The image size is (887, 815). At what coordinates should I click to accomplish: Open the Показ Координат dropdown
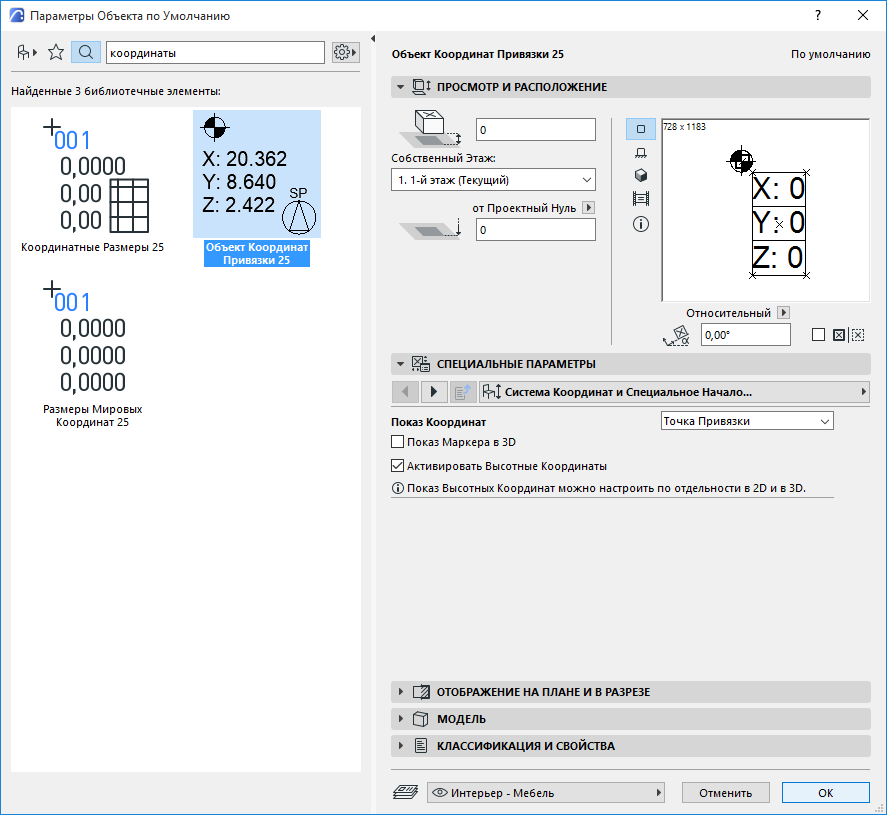point(747,421)
